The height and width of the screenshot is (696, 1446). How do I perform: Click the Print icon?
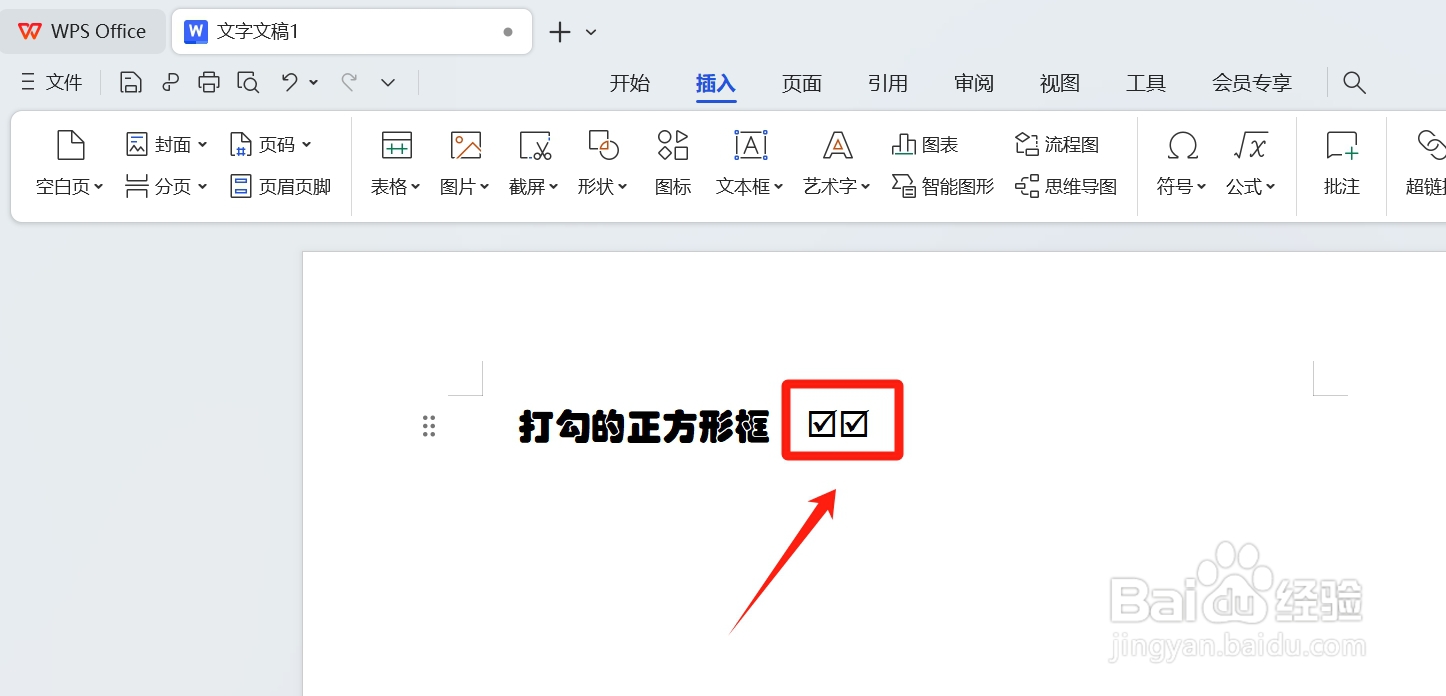point(208,82)
